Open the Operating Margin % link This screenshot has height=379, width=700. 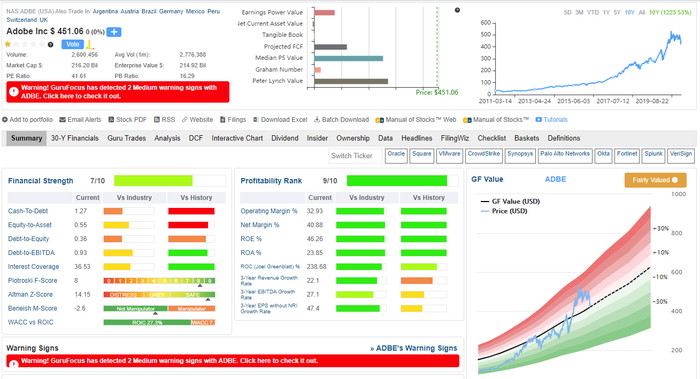269,211
